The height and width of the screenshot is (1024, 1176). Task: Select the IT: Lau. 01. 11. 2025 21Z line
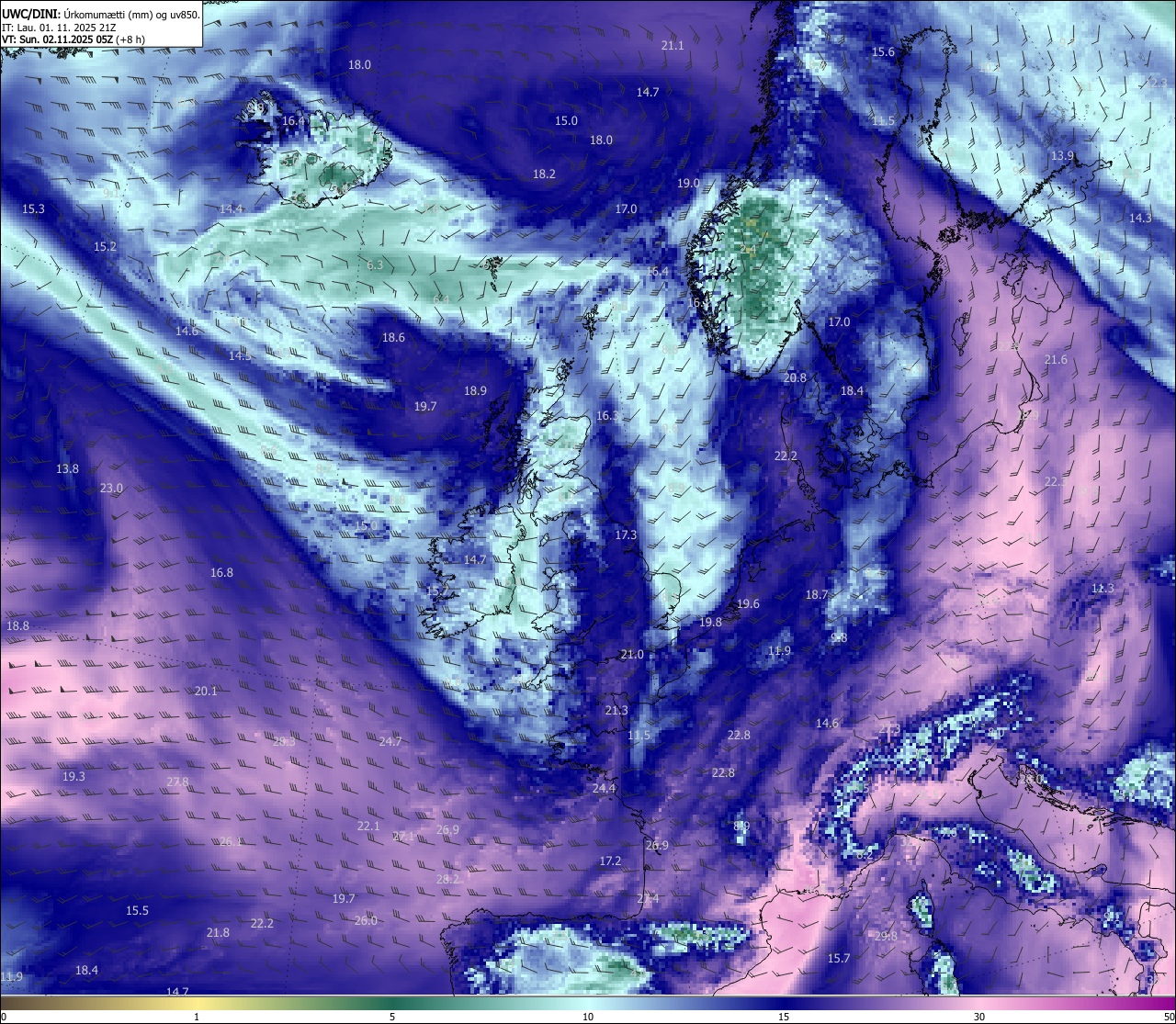pos(58,28)
